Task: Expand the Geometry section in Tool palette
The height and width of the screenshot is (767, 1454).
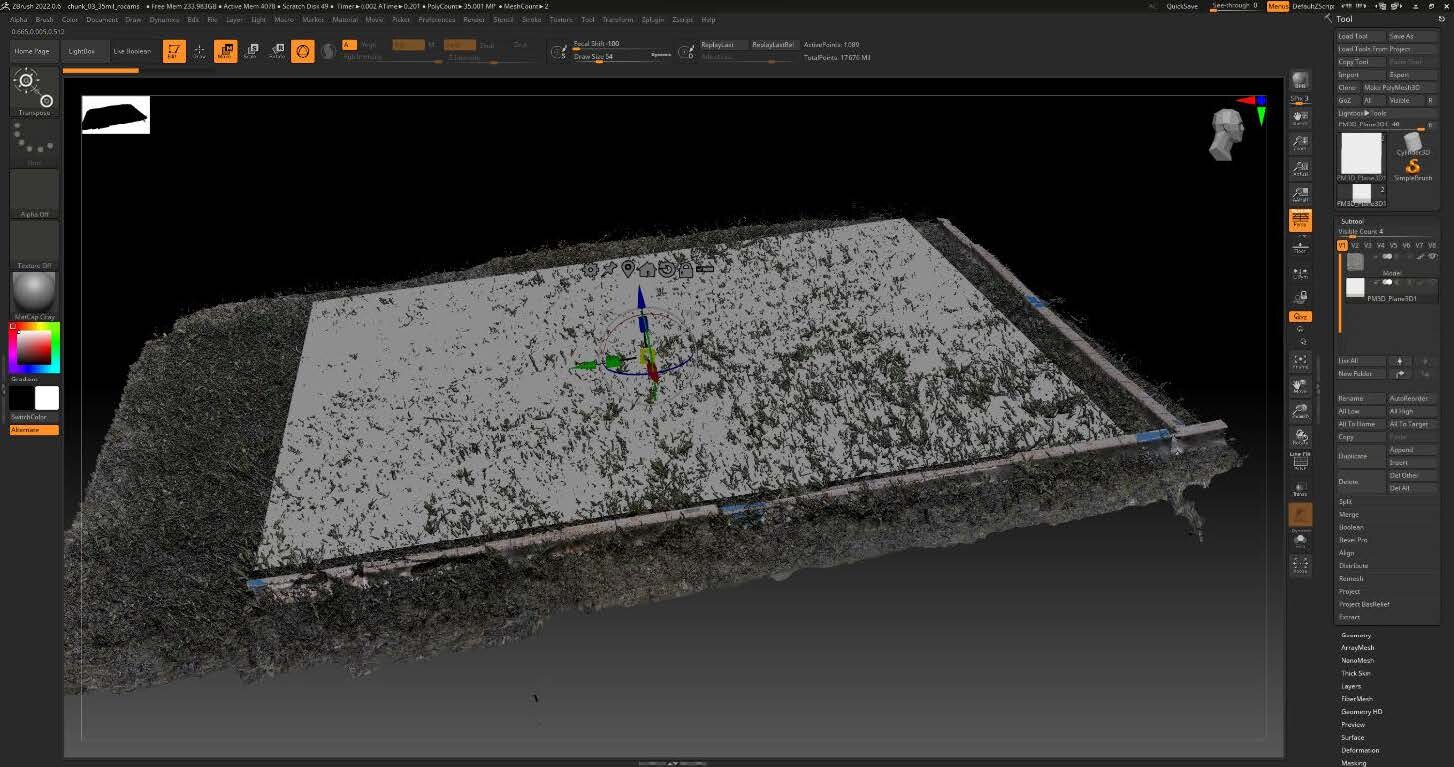Action: pyautogui.click(x=1355, y=634)
